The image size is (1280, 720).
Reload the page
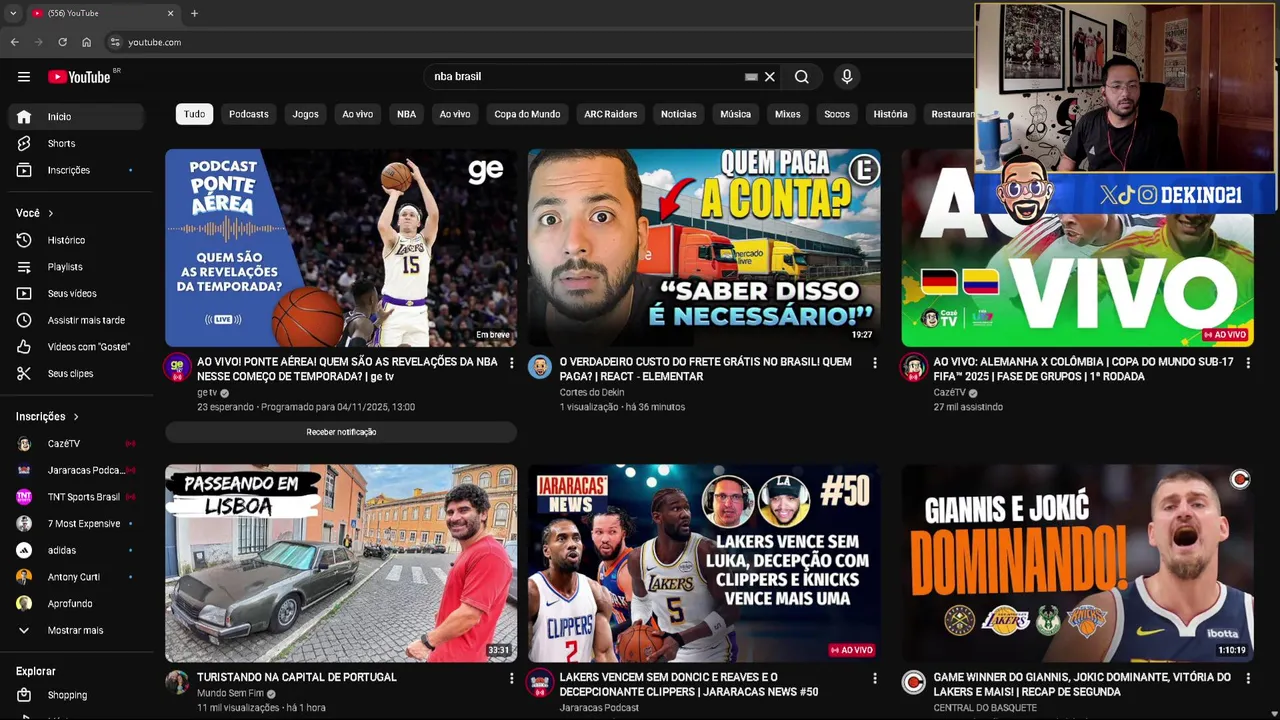(x=62, y=42)
